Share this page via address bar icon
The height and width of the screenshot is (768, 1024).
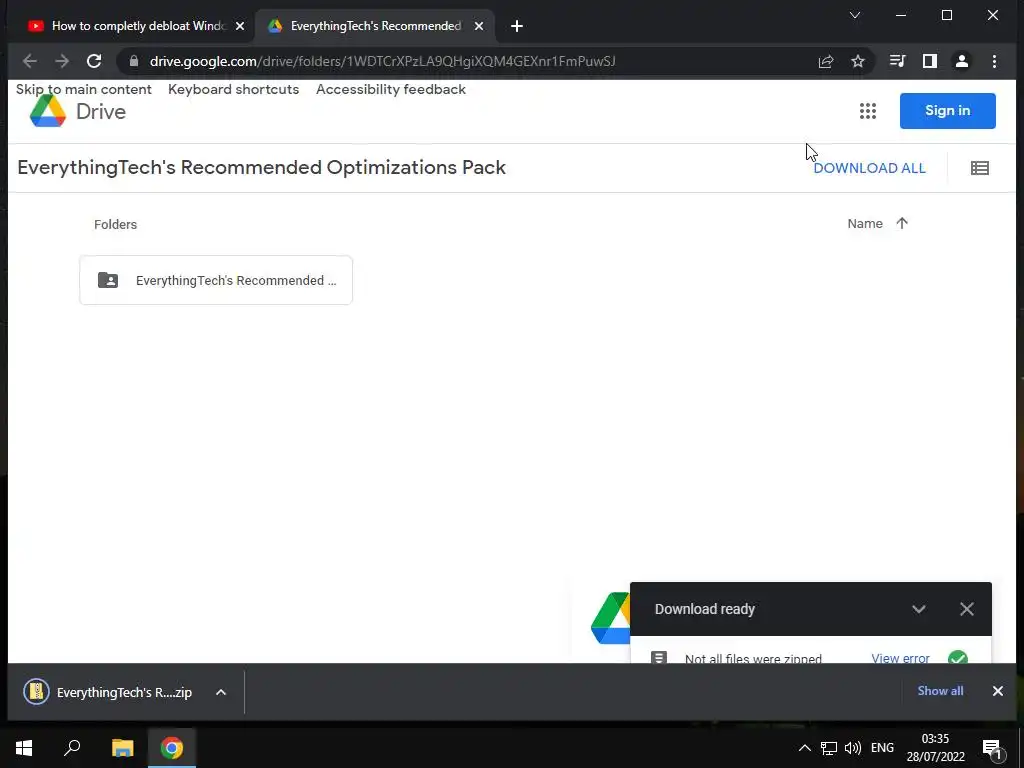(x=825, y=61)
